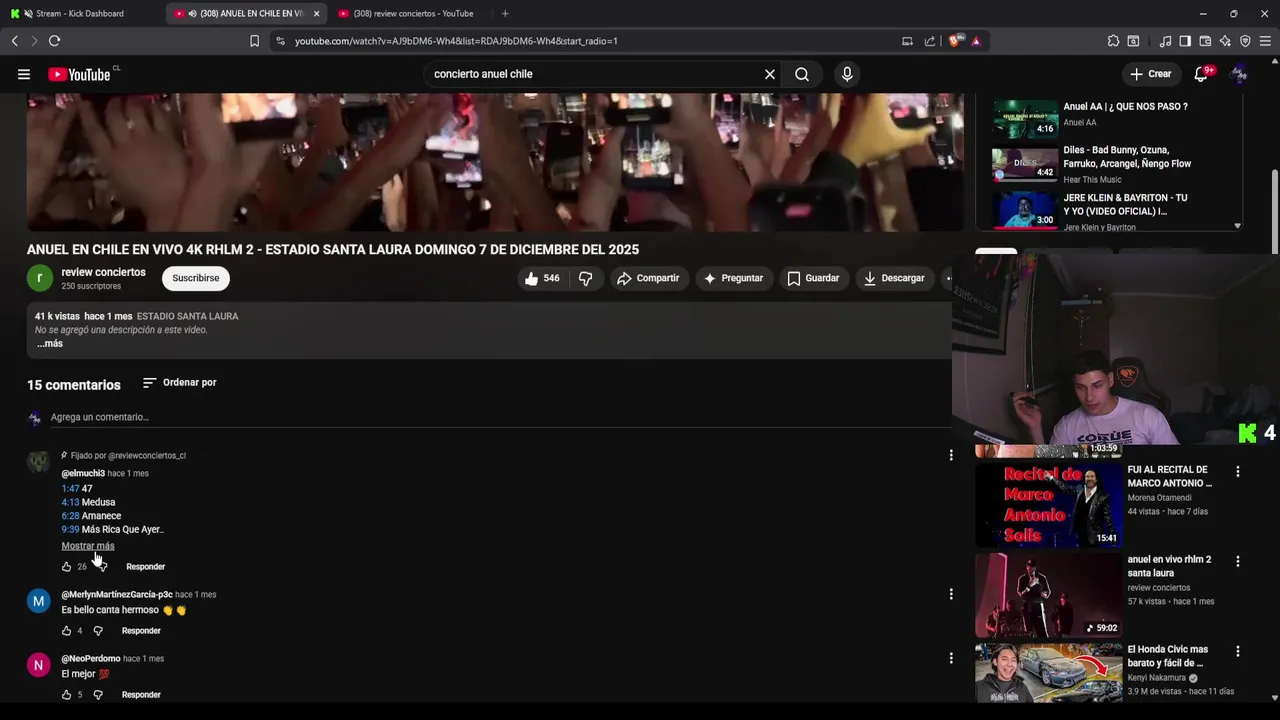Open options for Marco Antonio recital video
This screenshot has height=720, width=1280.
tap(1238, 471)
